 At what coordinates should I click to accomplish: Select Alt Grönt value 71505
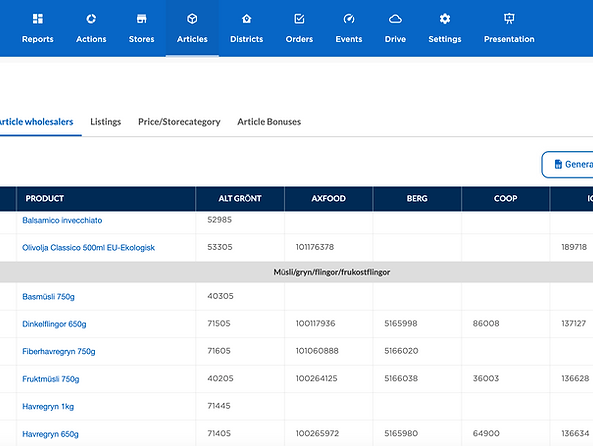(x=219, y=323)
